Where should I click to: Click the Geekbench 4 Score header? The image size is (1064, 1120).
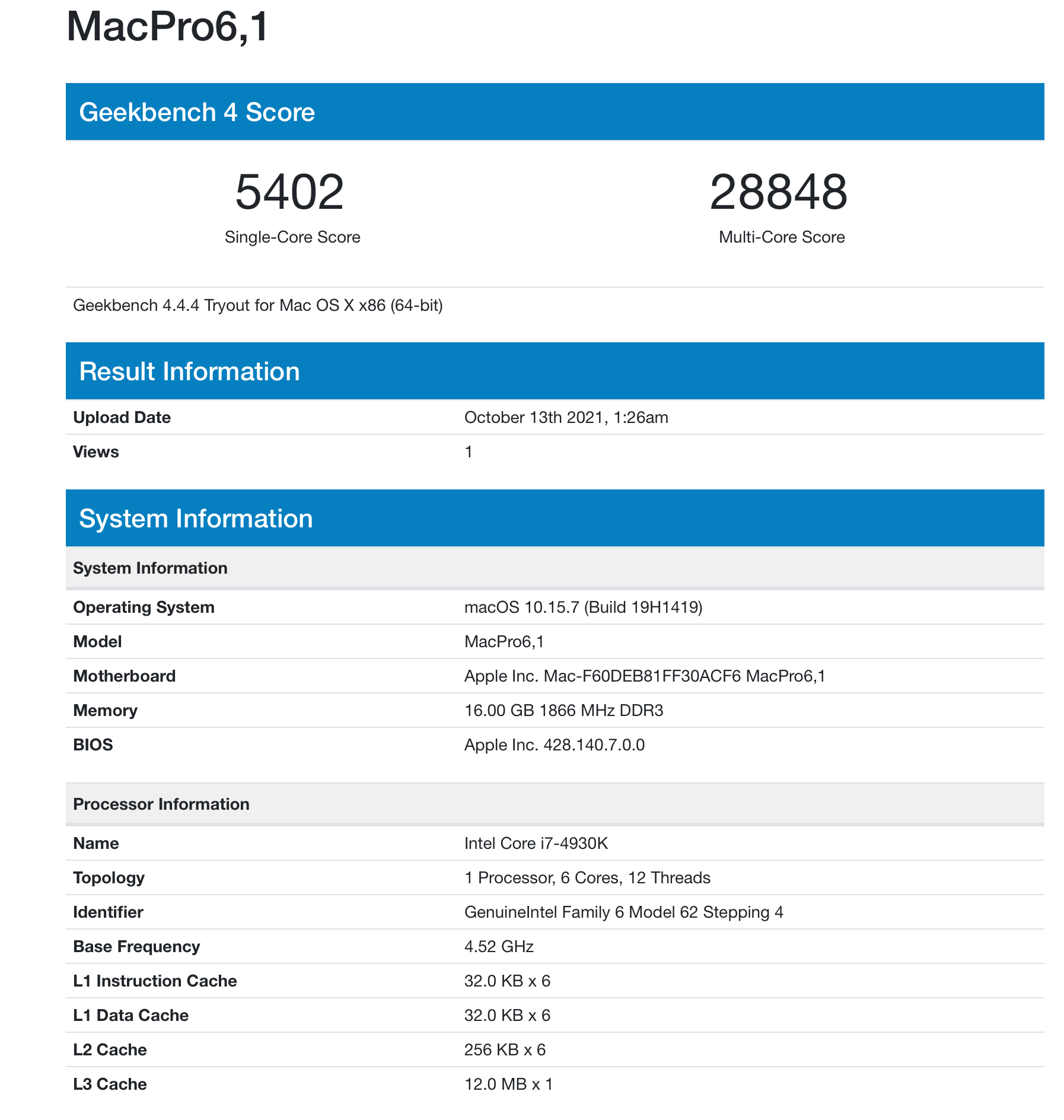click(x=196, y=112)
